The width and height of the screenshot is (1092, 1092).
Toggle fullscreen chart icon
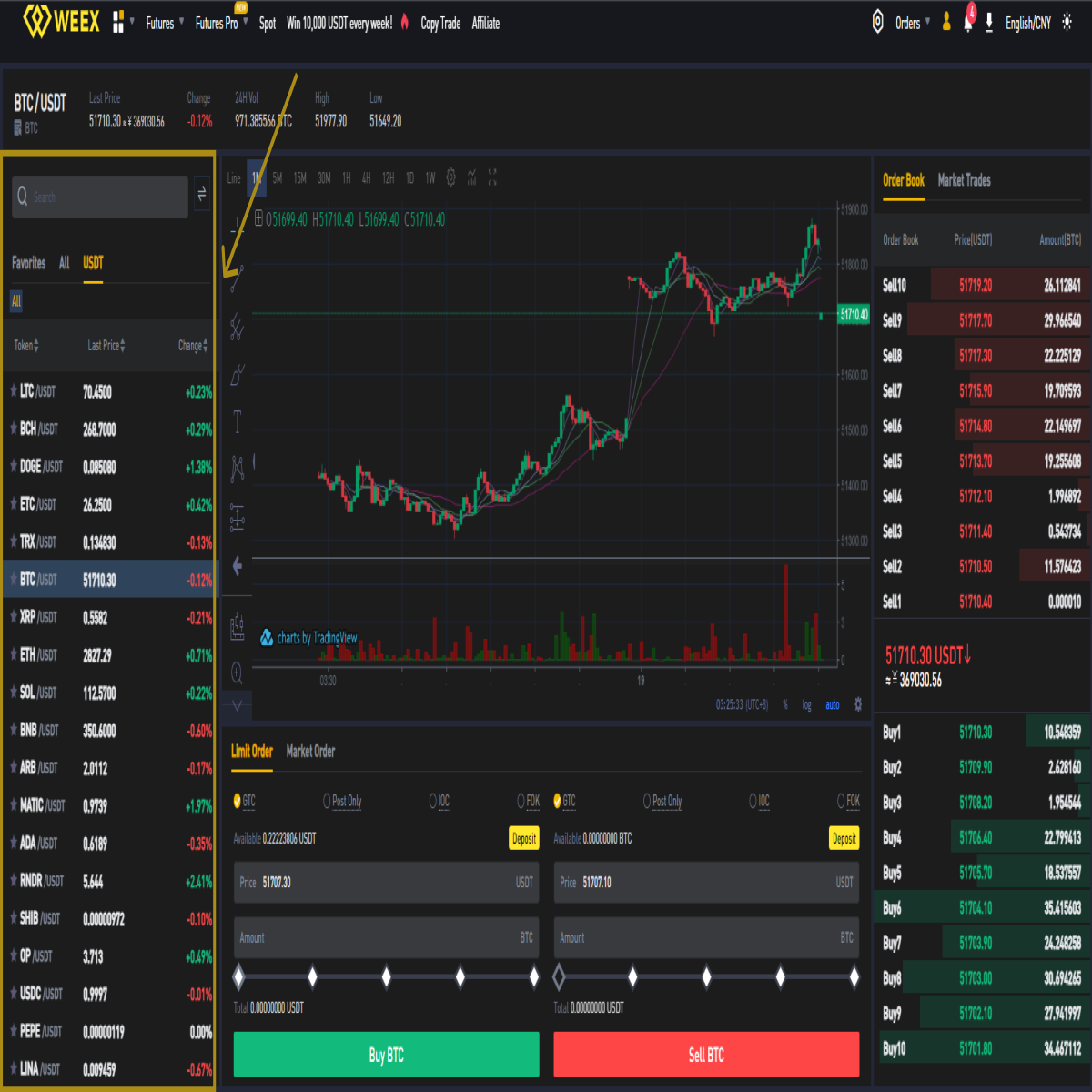coord(492,177)
